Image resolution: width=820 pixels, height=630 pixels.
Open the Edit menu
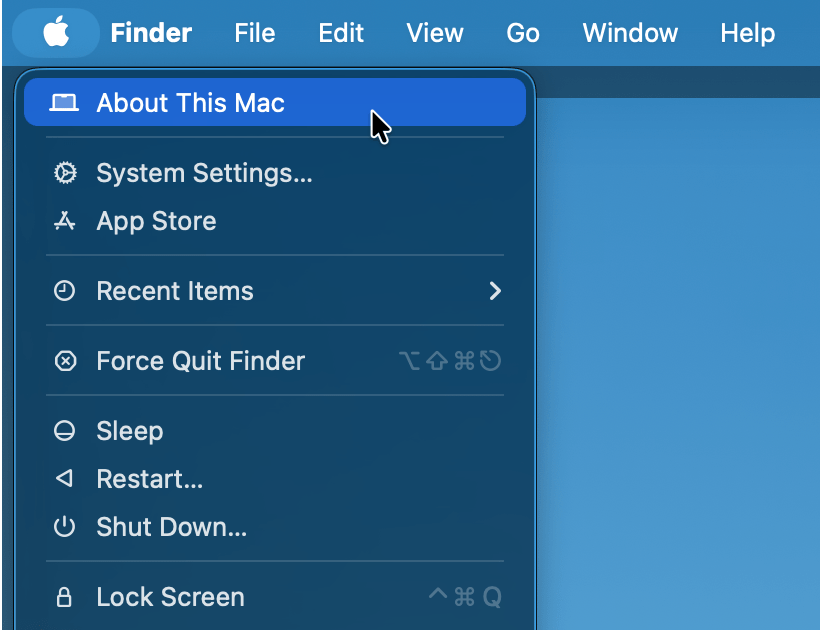coord(341,33)
